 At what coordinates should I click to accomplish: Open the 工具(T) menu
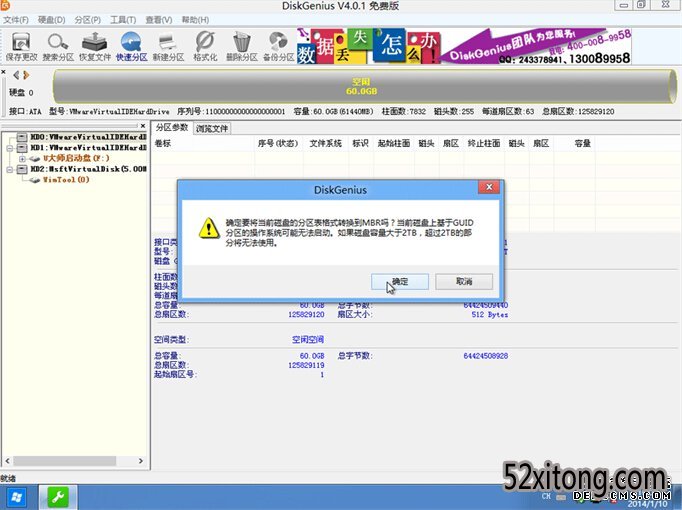pyautogui.click(x=123, y=20)
